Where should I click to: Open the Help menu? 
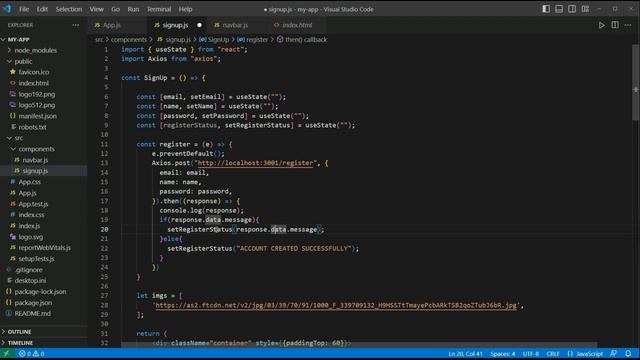click(185, 9)
